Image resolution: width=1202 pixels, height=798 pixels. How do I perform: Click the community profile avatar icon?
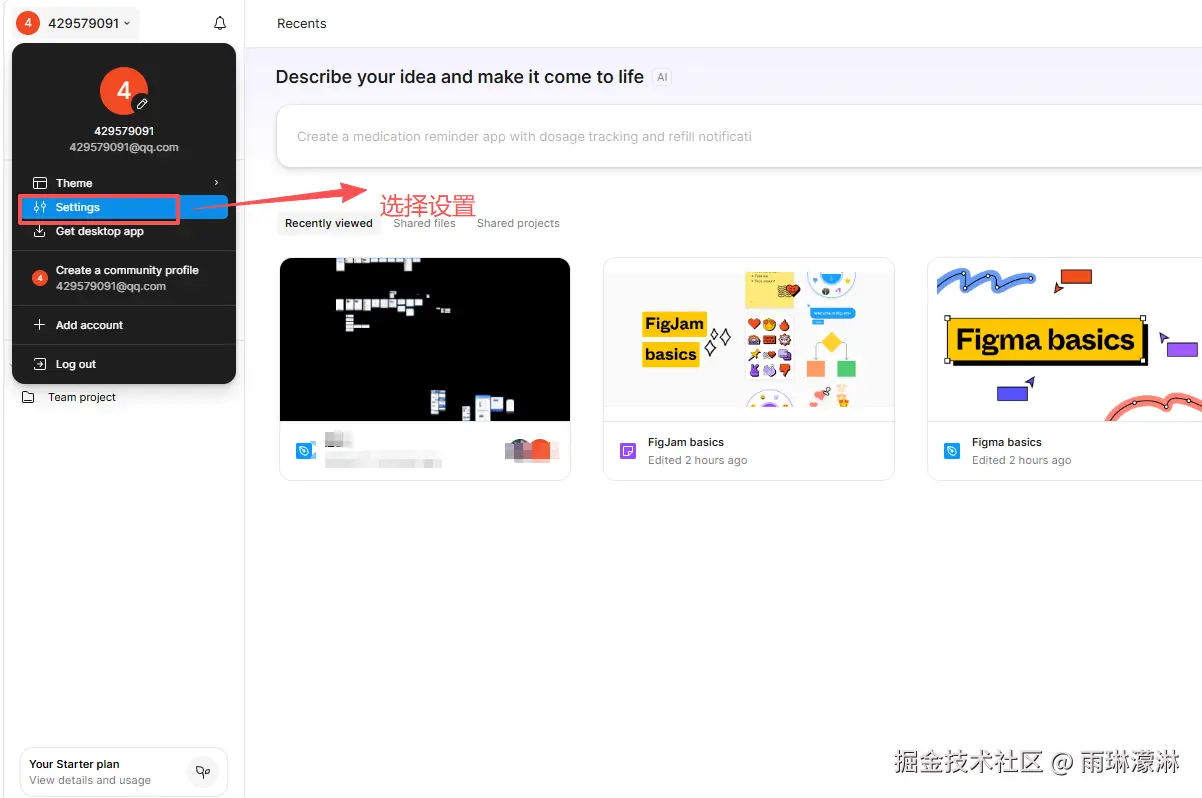coord(40,278)
